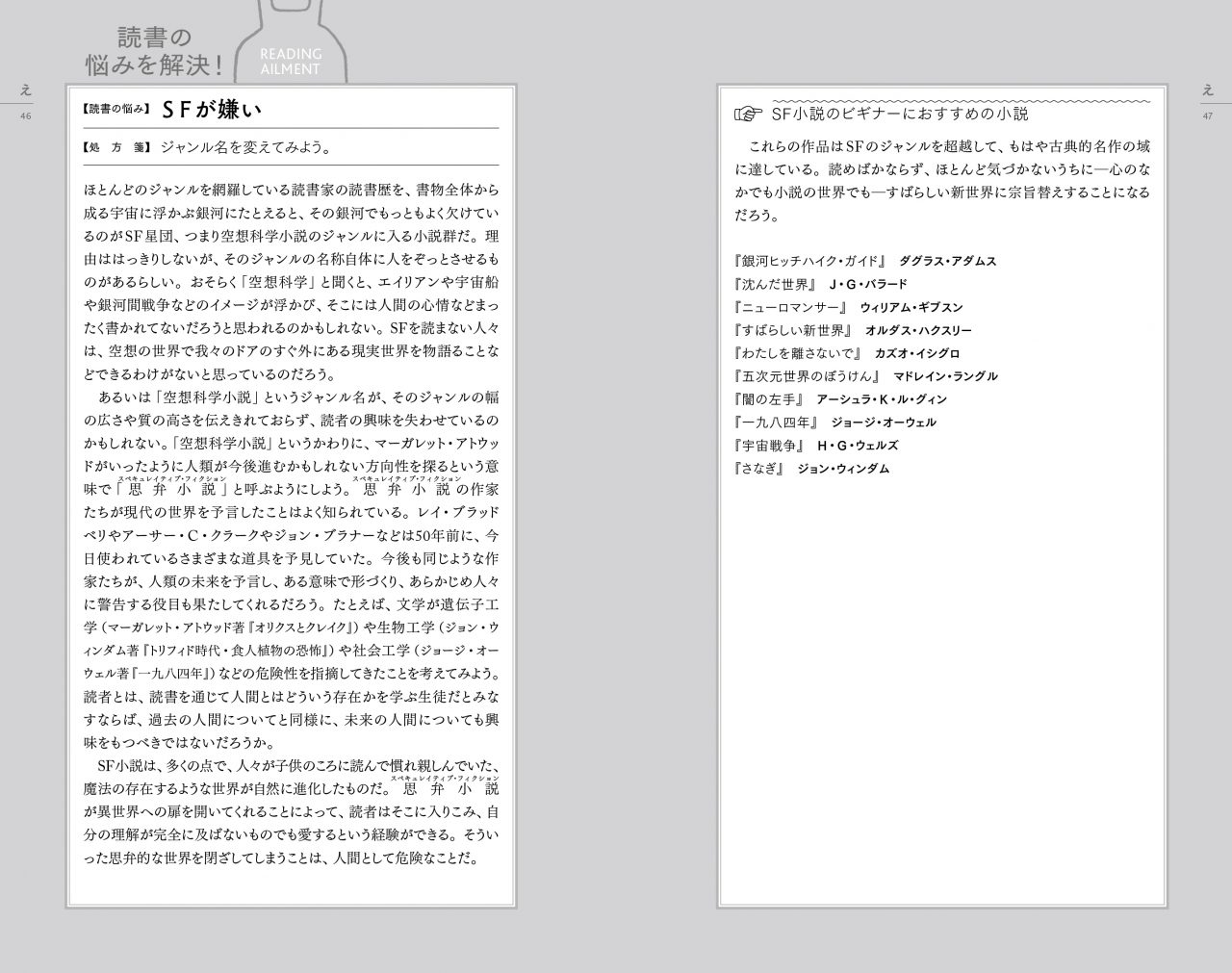The width and height of the screenshot is (1232, 973).
Task: Click the 【読書の悩み】 label
Action: (x=117, y=110)
